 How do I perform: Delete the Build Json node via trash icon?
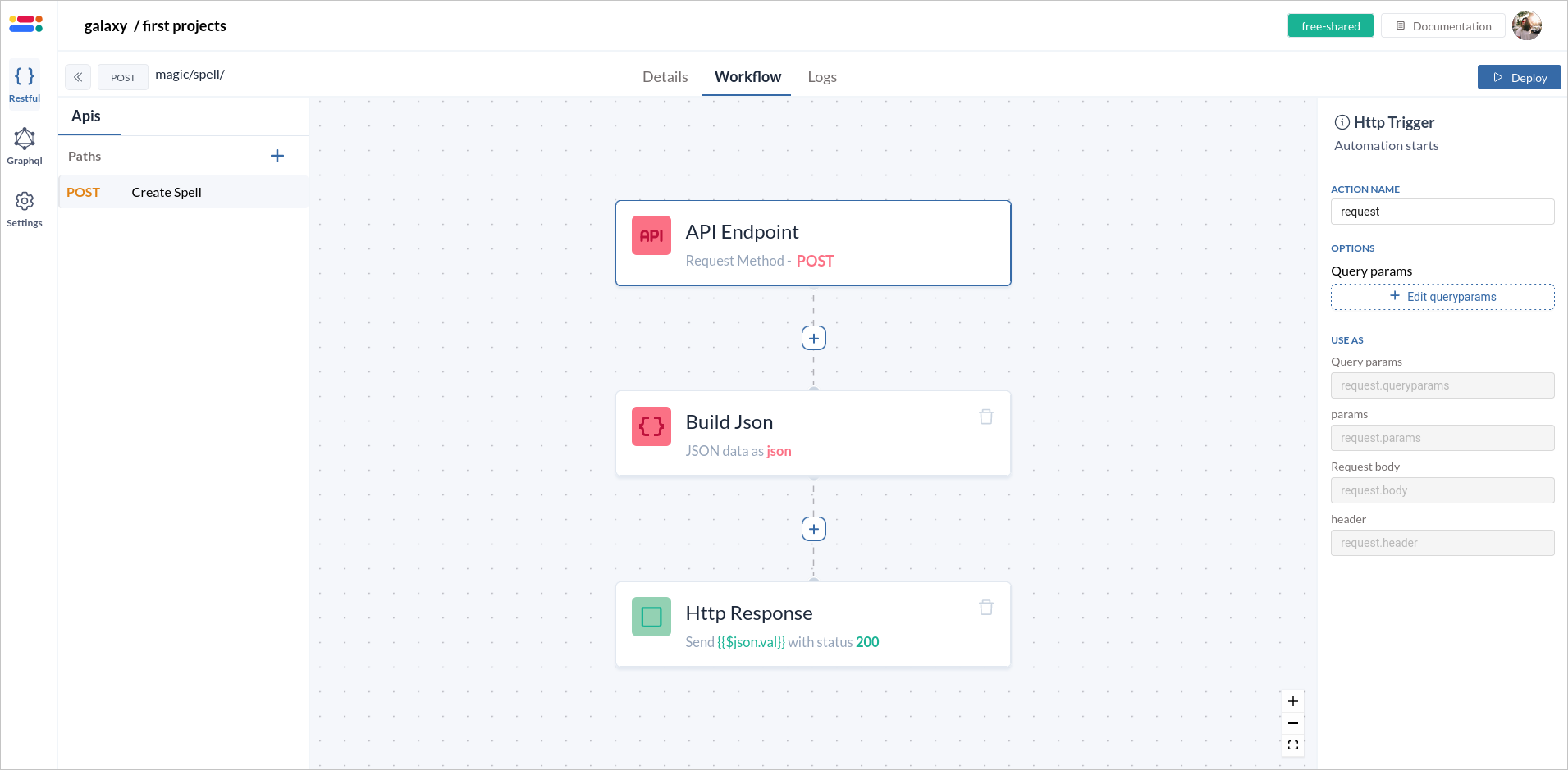[x=985, y=417]
